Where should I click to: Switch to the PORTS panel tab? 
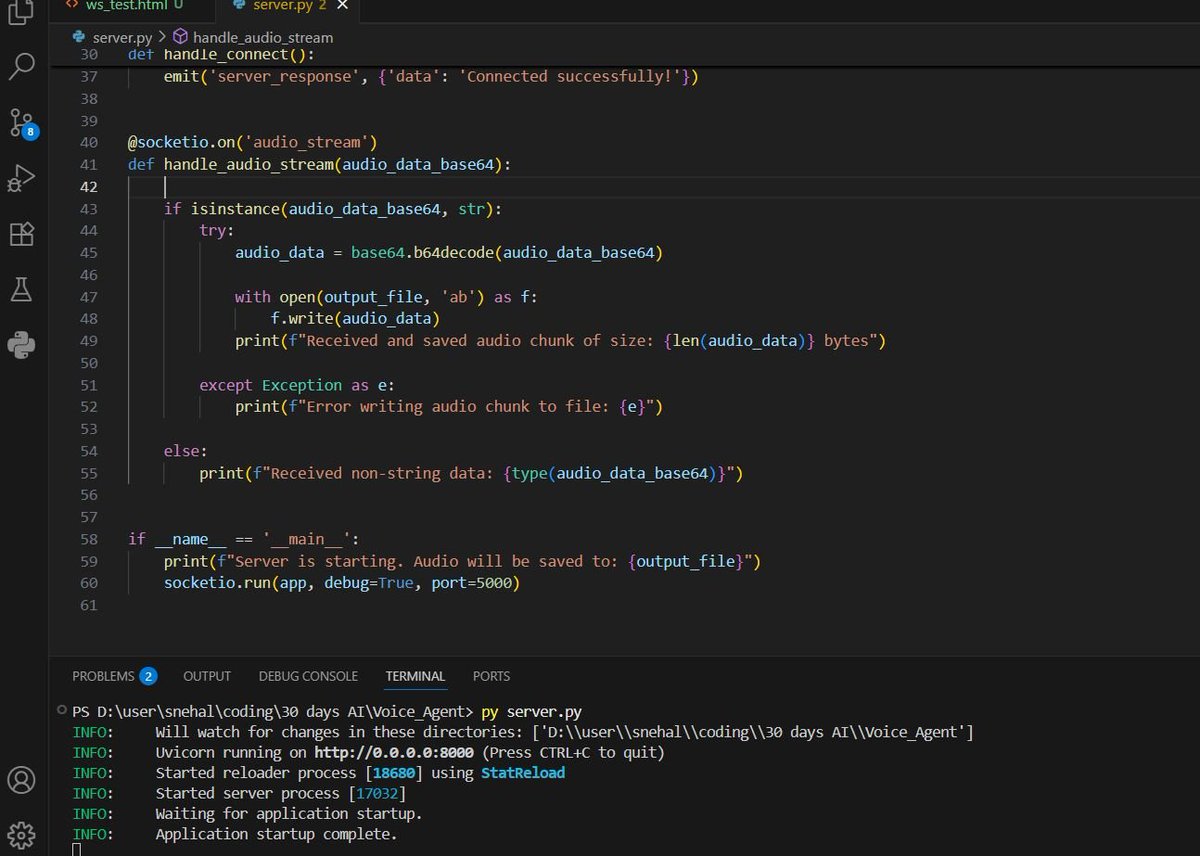[491, 676]
